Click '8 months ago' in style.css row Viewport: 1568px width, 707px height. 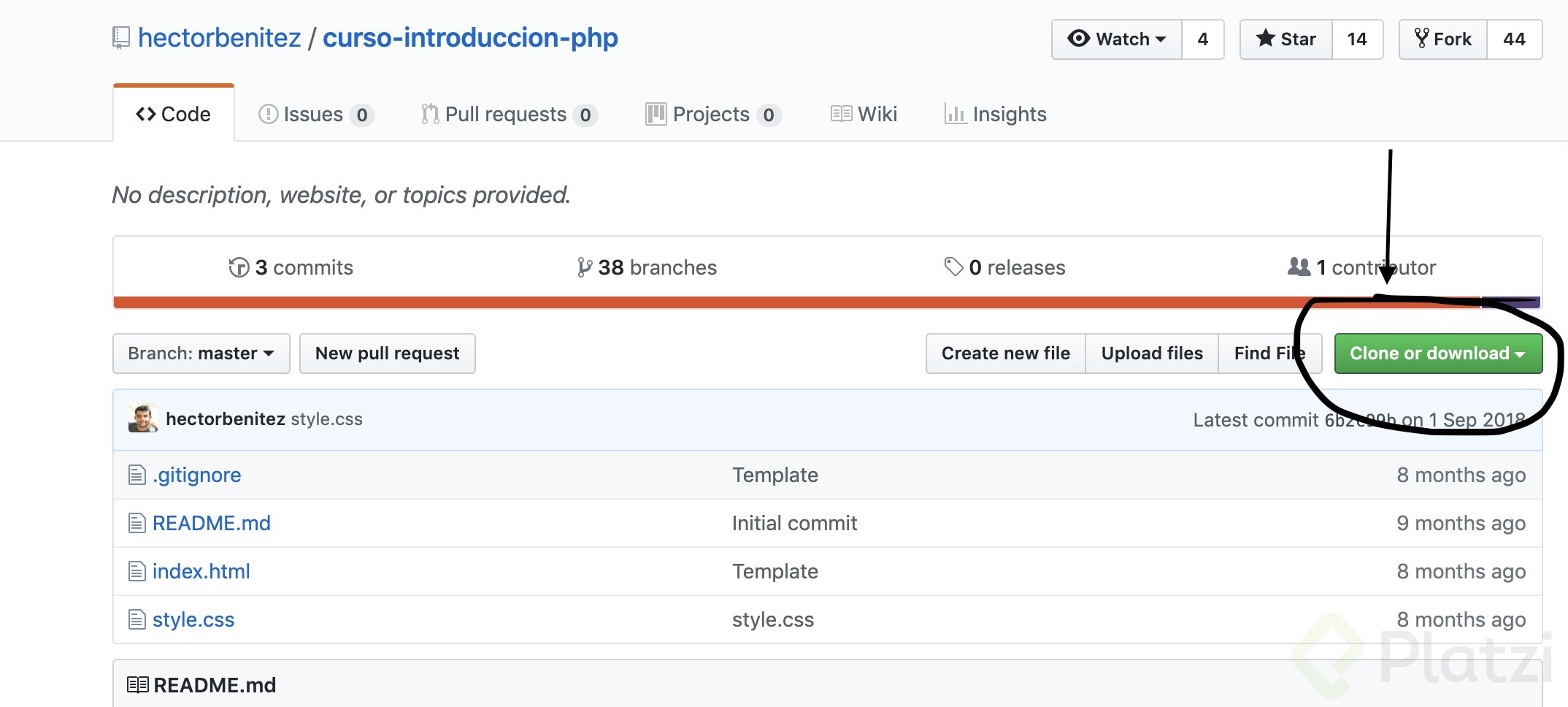click(1461, 619)
